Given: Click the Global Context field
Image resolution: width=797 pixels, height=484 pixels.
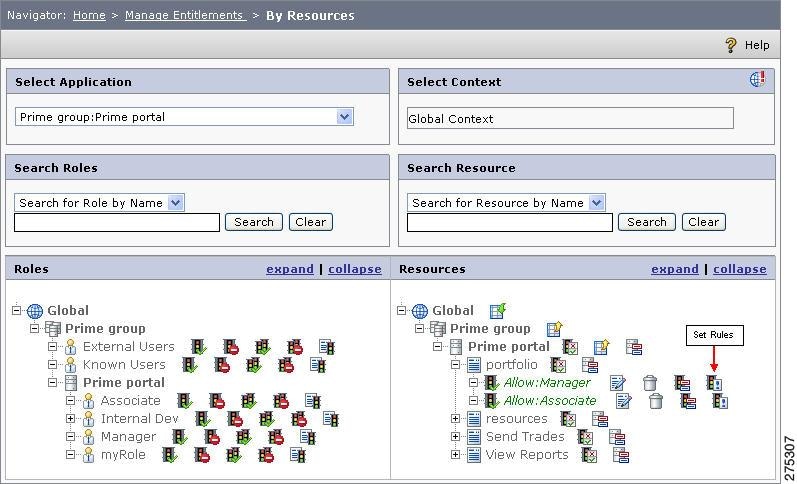Looking at the screenshot, I should click(x=570, y=118).
